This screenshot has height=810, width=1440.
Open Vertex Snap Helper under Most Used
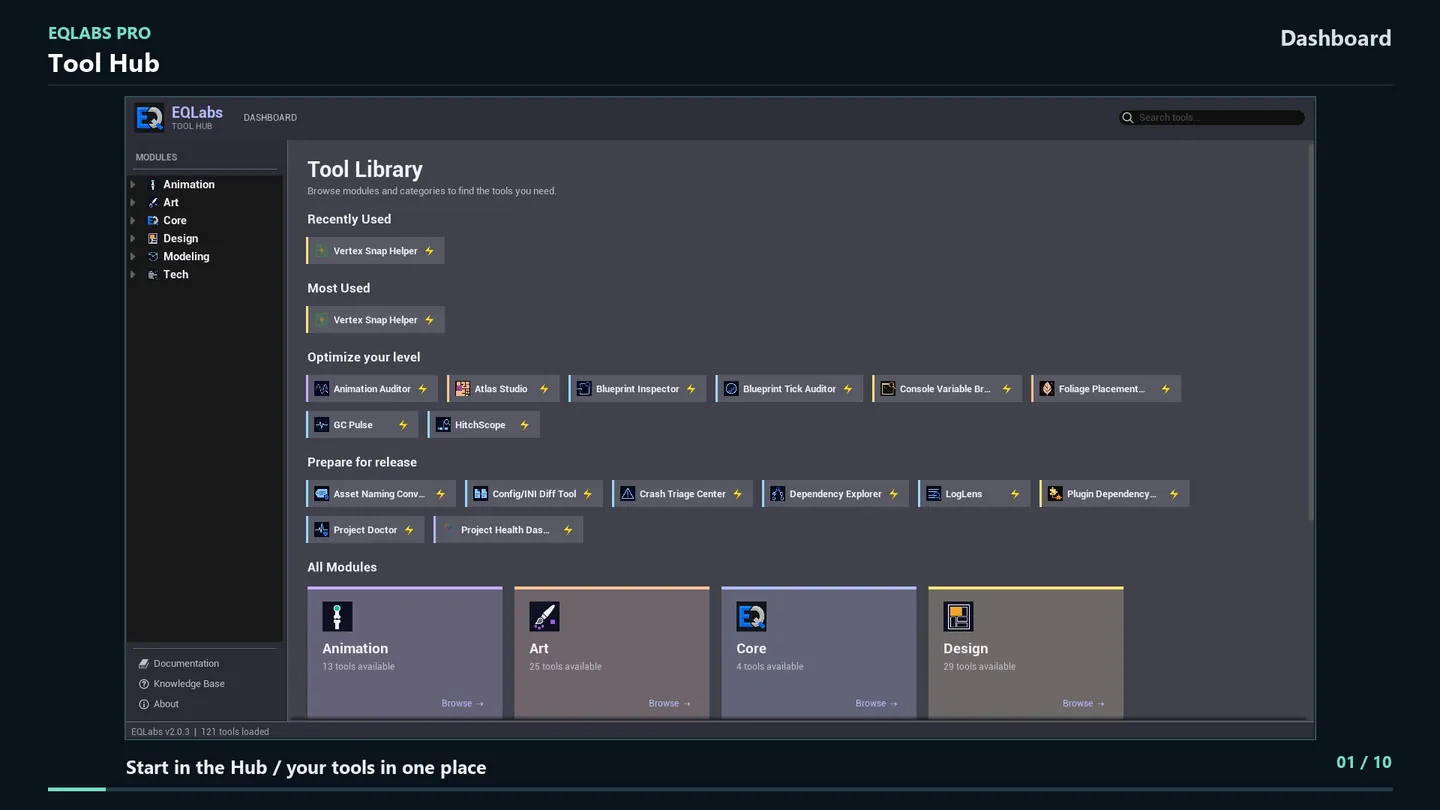[375, 320]
